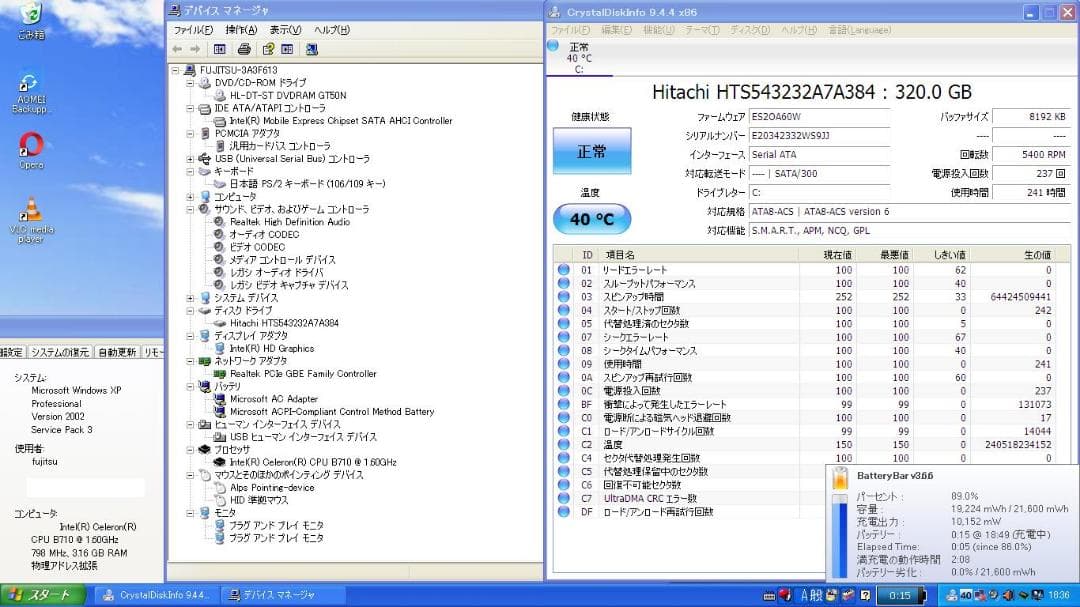The width and height of the screenshot is (1080, 607).
Task: Click the 40 °C temperature button
Action: (x=592, y=219)
